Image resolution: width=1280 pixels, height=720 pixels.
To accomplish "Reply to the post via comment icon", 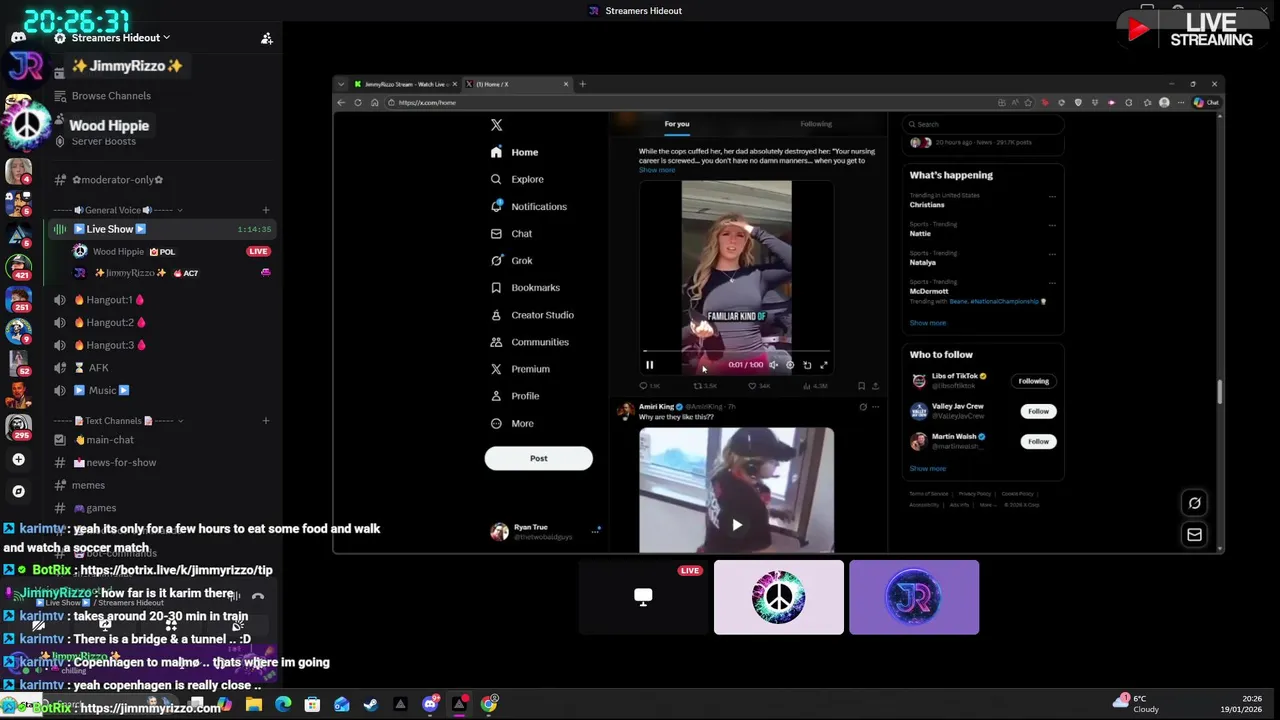I will point(643,386).
